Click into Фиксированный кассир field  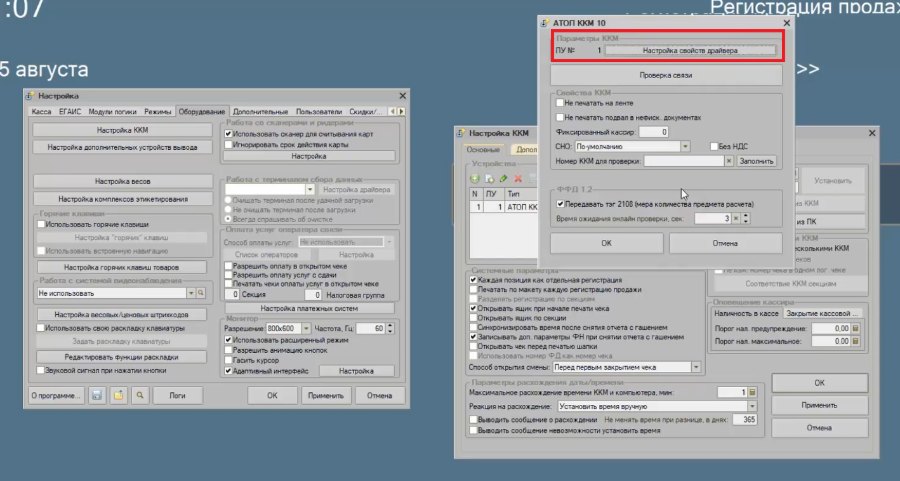[653, 132]
